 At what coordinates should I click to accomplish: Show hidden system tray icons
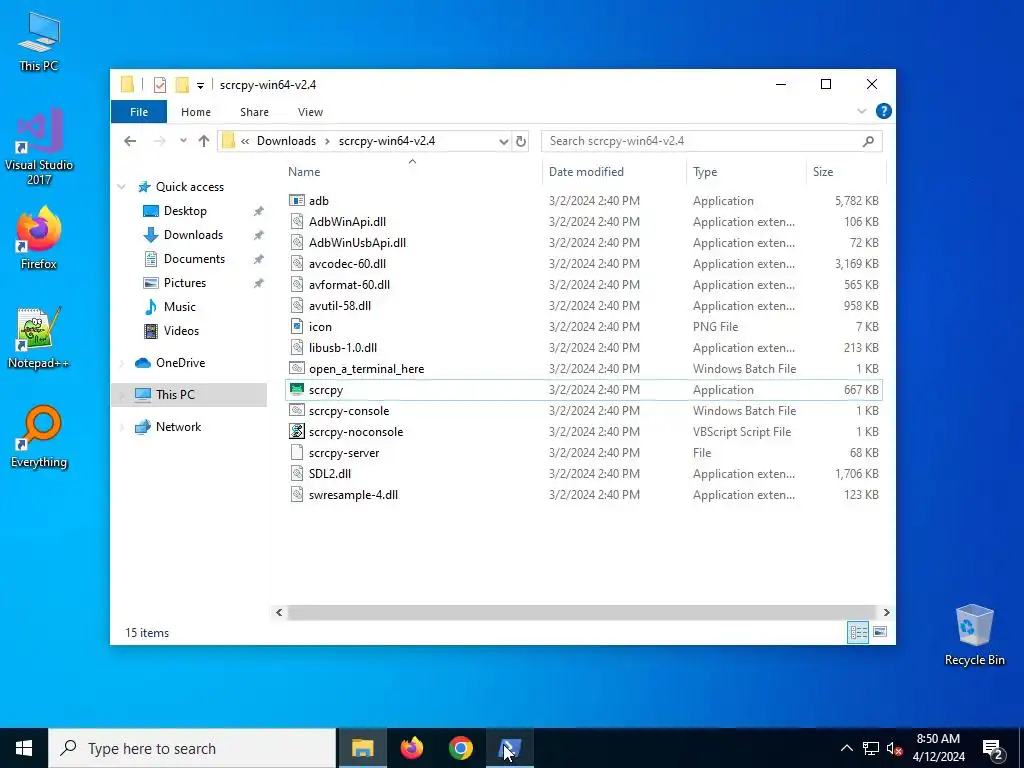pyautogui.click(x=846, y=748)
